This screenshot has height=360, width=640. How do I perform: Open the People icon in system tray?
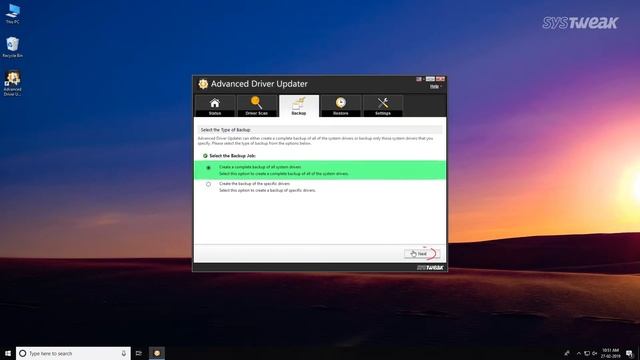tap(567, 353)
